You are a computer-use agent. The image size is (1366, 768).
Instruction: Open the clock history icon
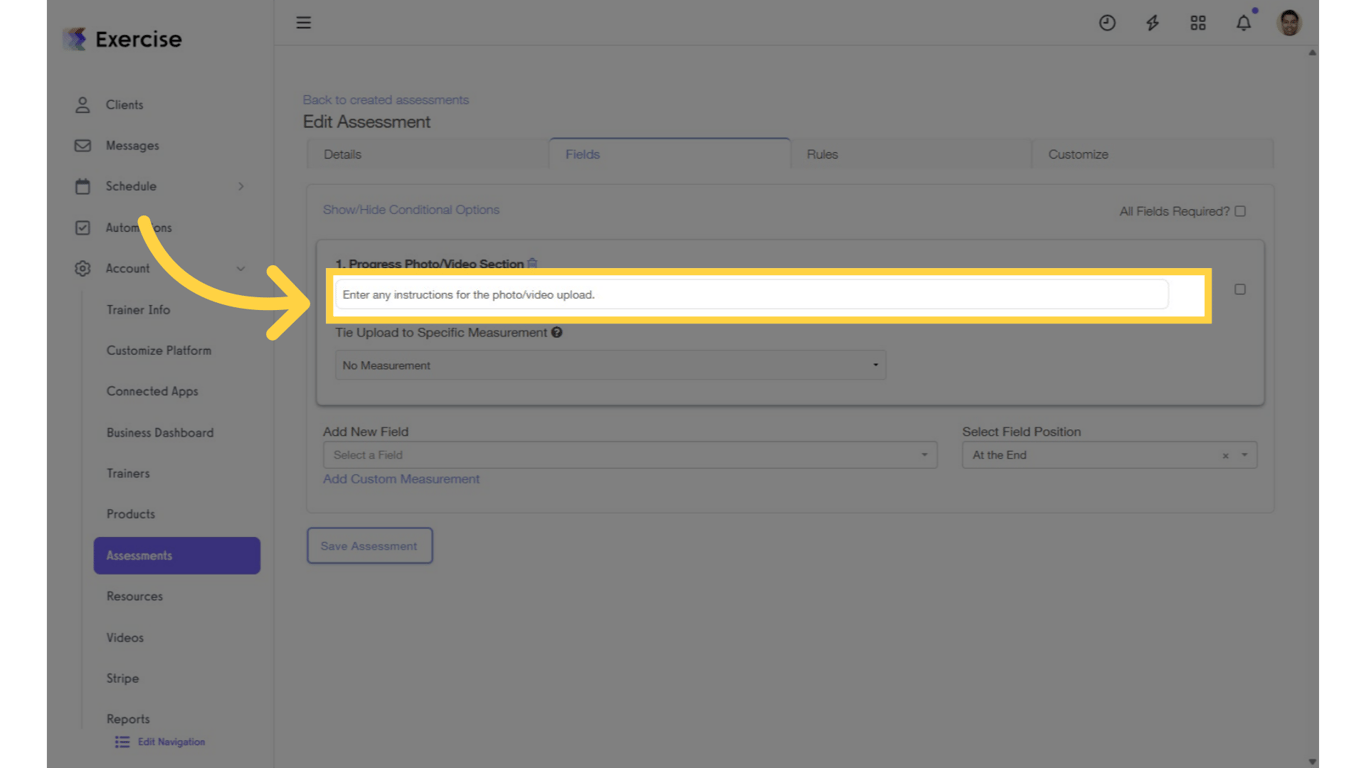point(1107,23)
